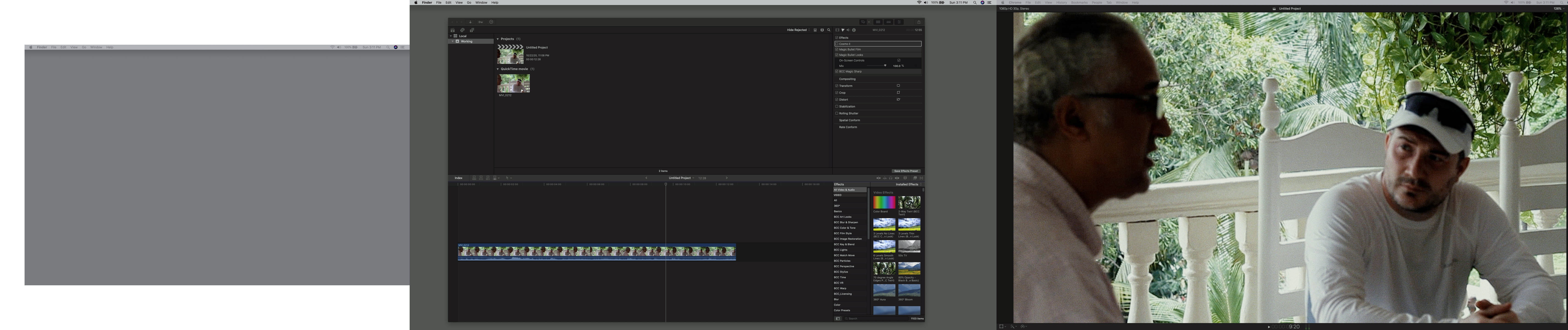
Task: Show the audio inspector speaker icon
Action: tap(848, 30)
